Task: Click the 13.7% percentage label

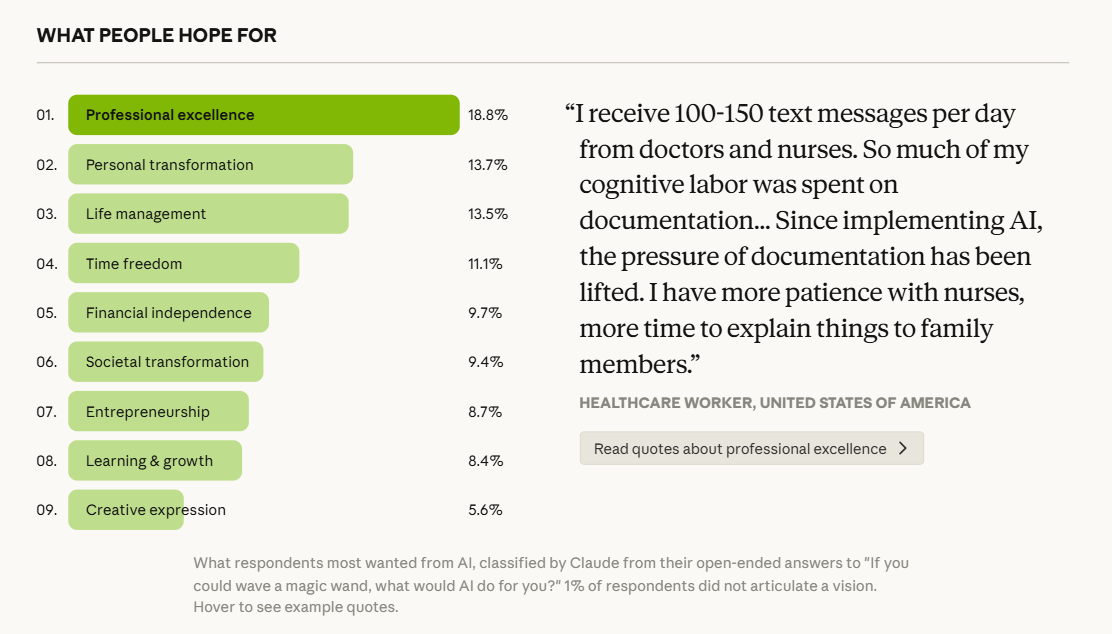Action: [x=488, y=165]
